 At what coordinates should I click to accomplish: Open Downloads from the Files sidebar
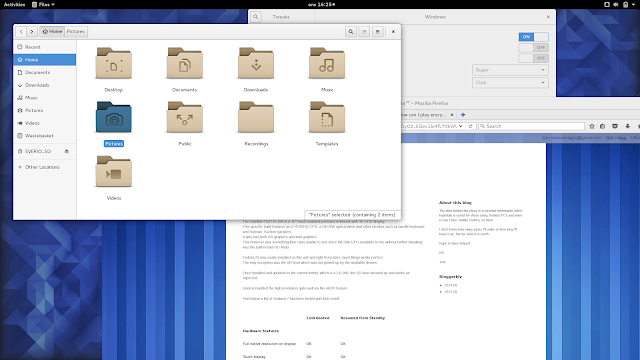44,85
